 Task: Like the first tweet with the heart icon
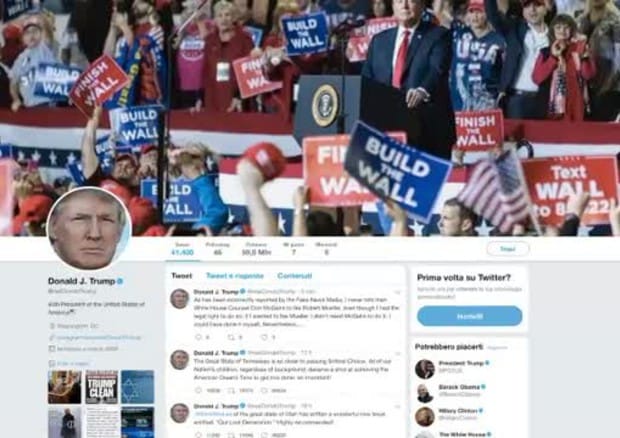(264, 337)
